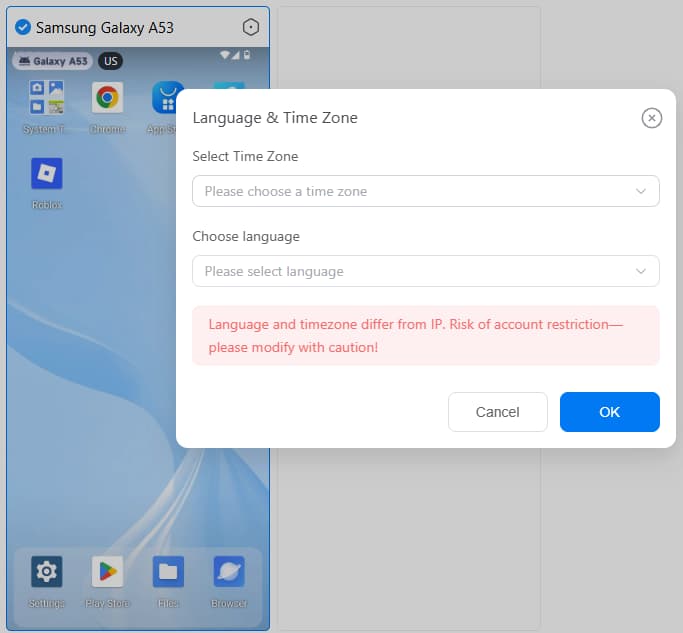This screenshot has width=683, height=633.
Task: Uncheck the Samsung Galaxy A53 checkbox
Action: click(x=22, y=27)
